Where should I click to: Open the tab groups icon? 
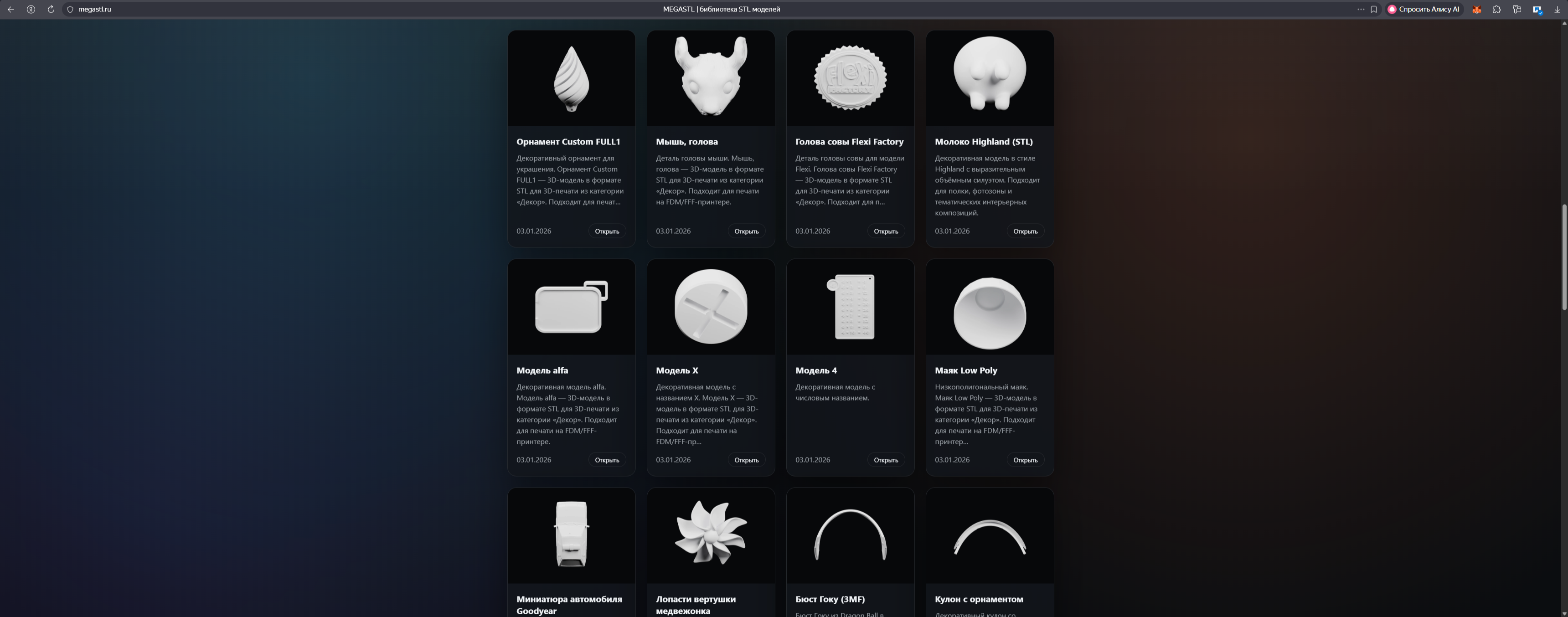[x=1517, y=9]
